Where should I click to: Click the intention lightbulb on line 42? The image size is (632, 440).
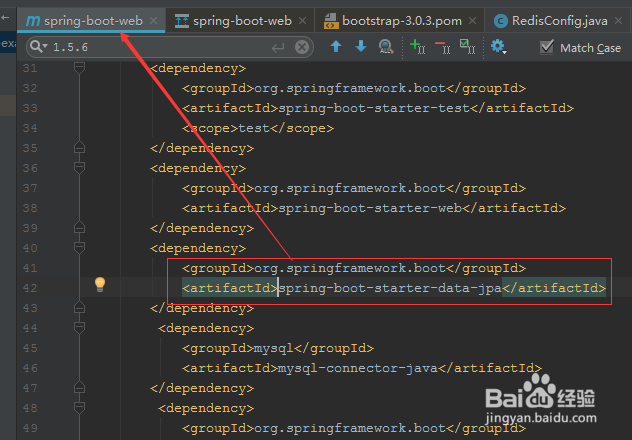click(100, 284)
